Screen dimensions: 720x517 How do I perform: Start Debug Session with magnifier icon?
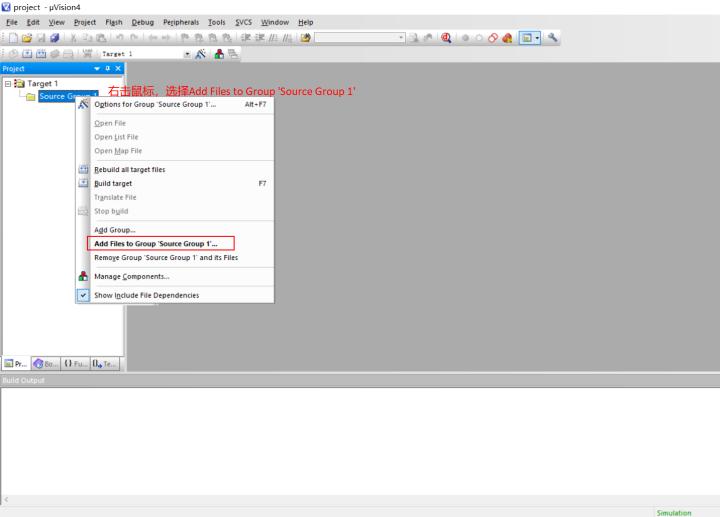pyautogui.click(x=446, y=38)
